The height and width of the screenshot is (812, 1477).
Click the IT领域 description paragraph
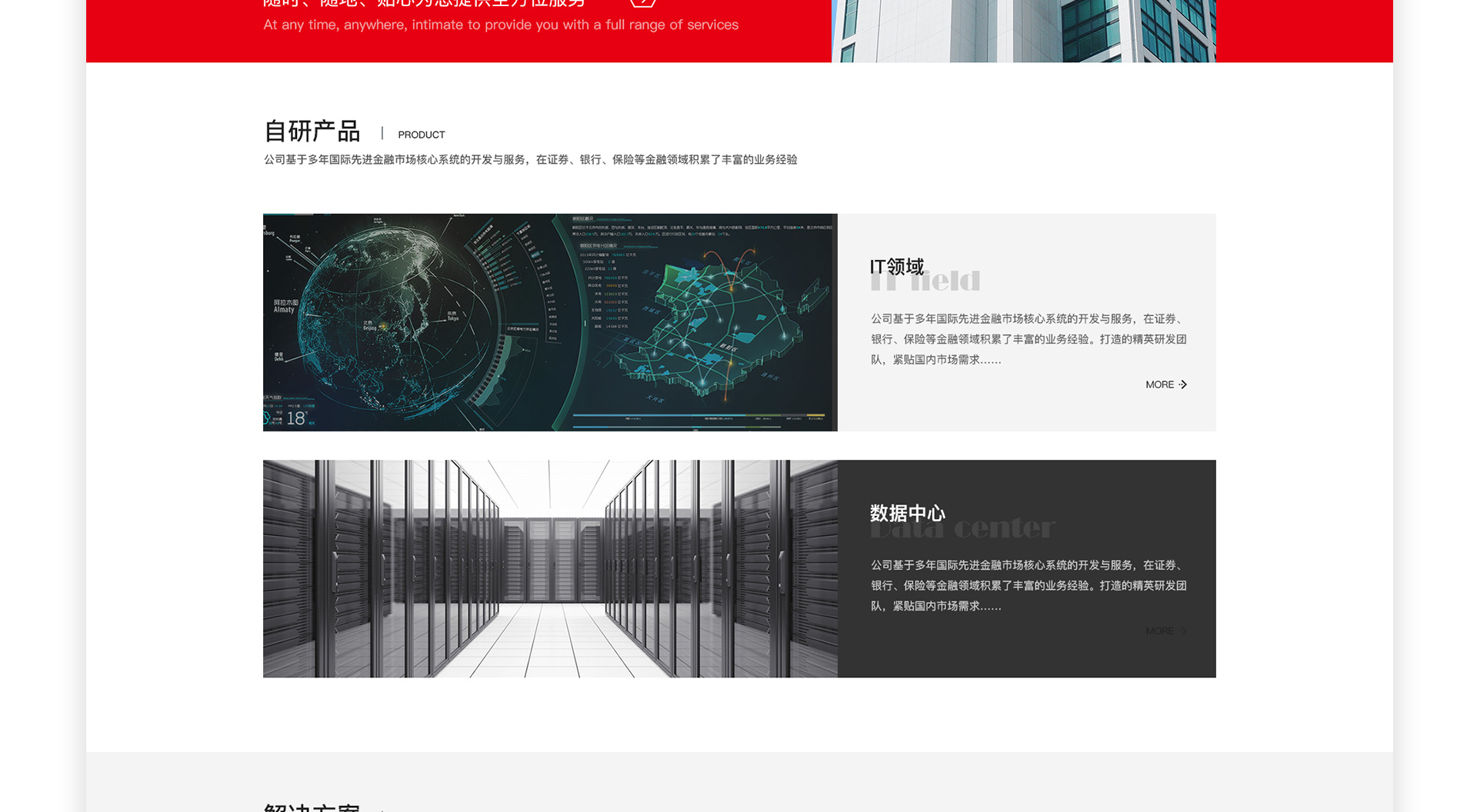point(1028,339)
